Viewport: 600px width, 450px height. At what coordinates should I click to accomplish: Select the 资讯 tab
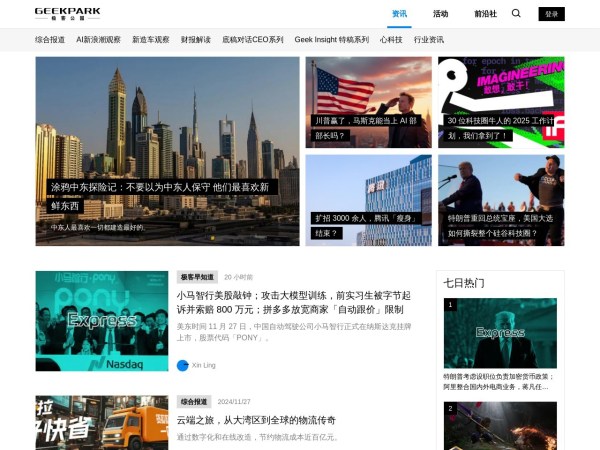(x=400, y=14)
